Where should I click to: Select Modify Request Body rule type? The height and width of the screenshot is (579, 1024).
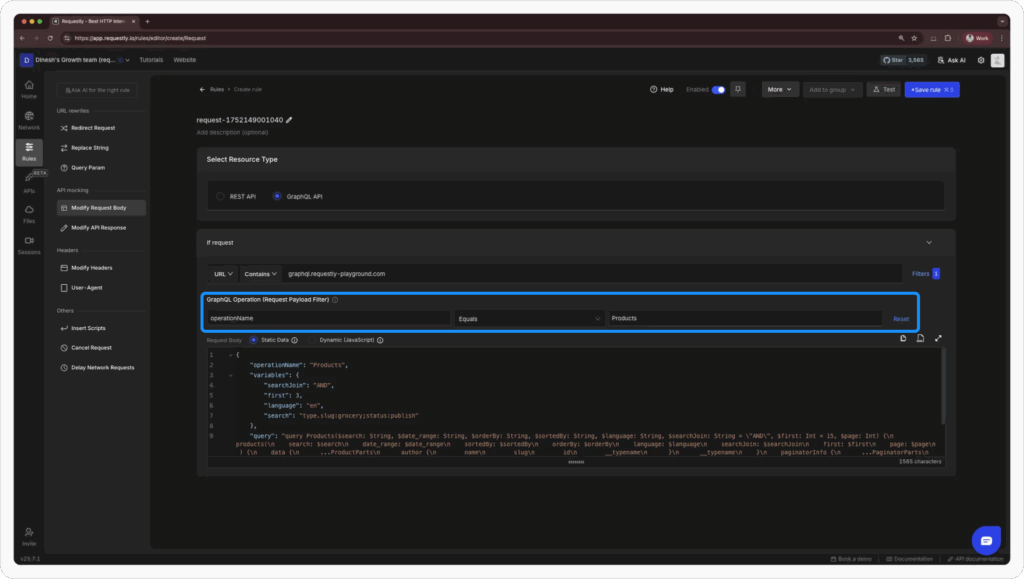point(101,208)
